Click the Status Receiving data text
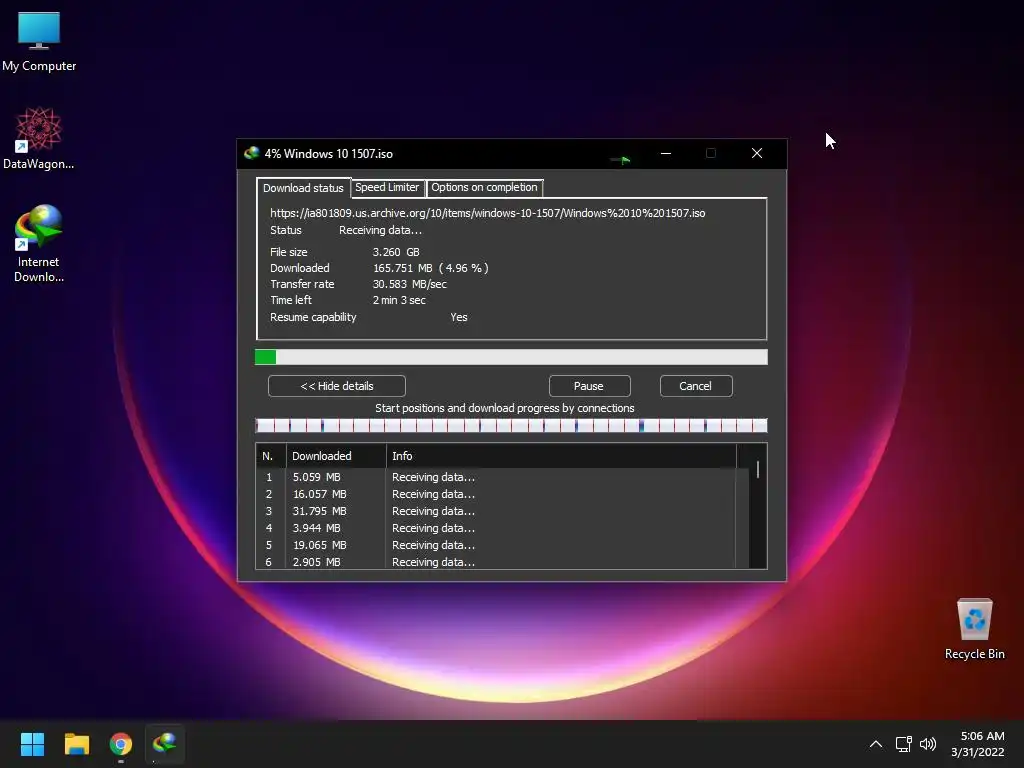 tap(380, 231)
